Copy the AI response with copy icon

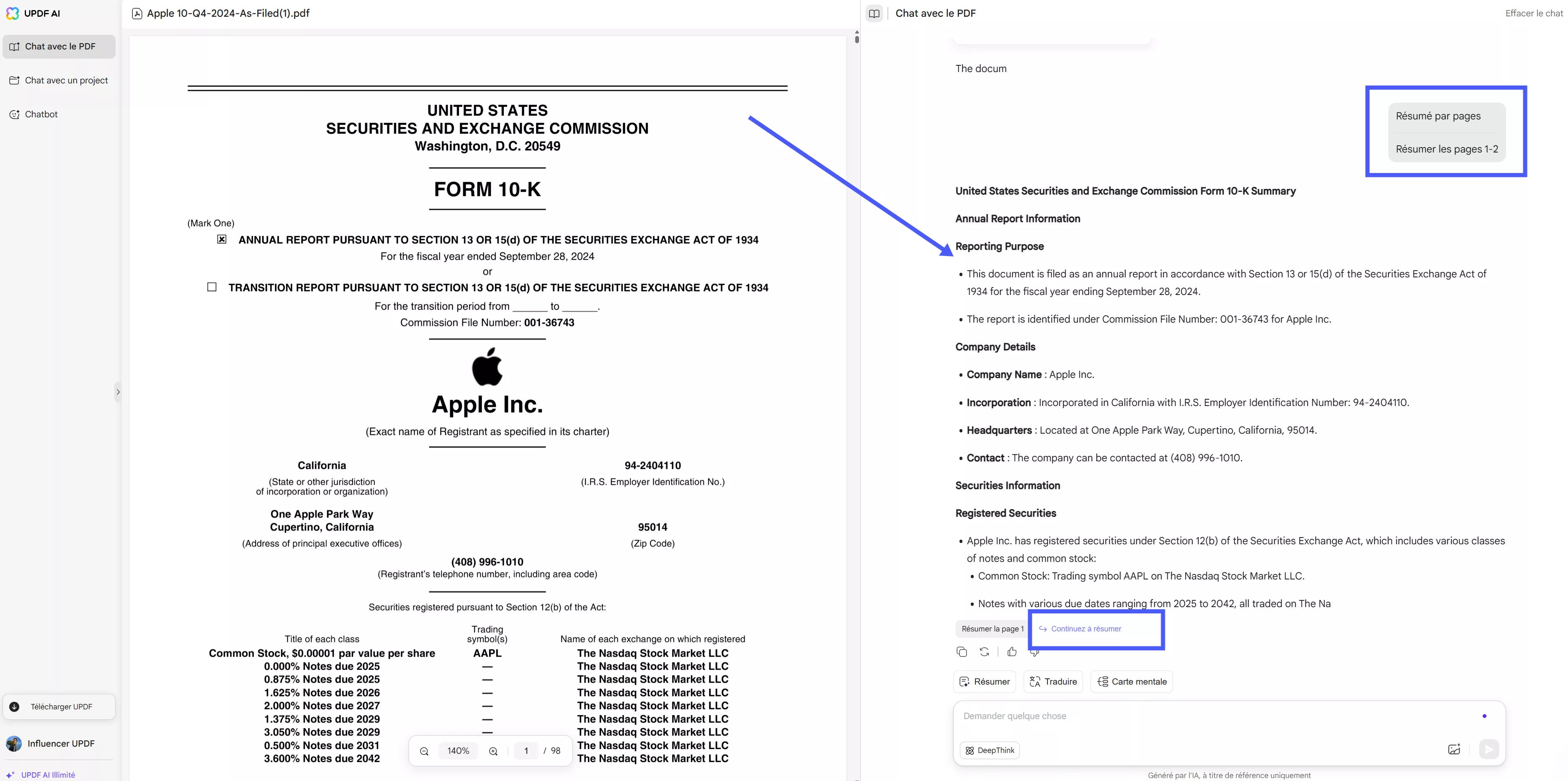[962, 652]
